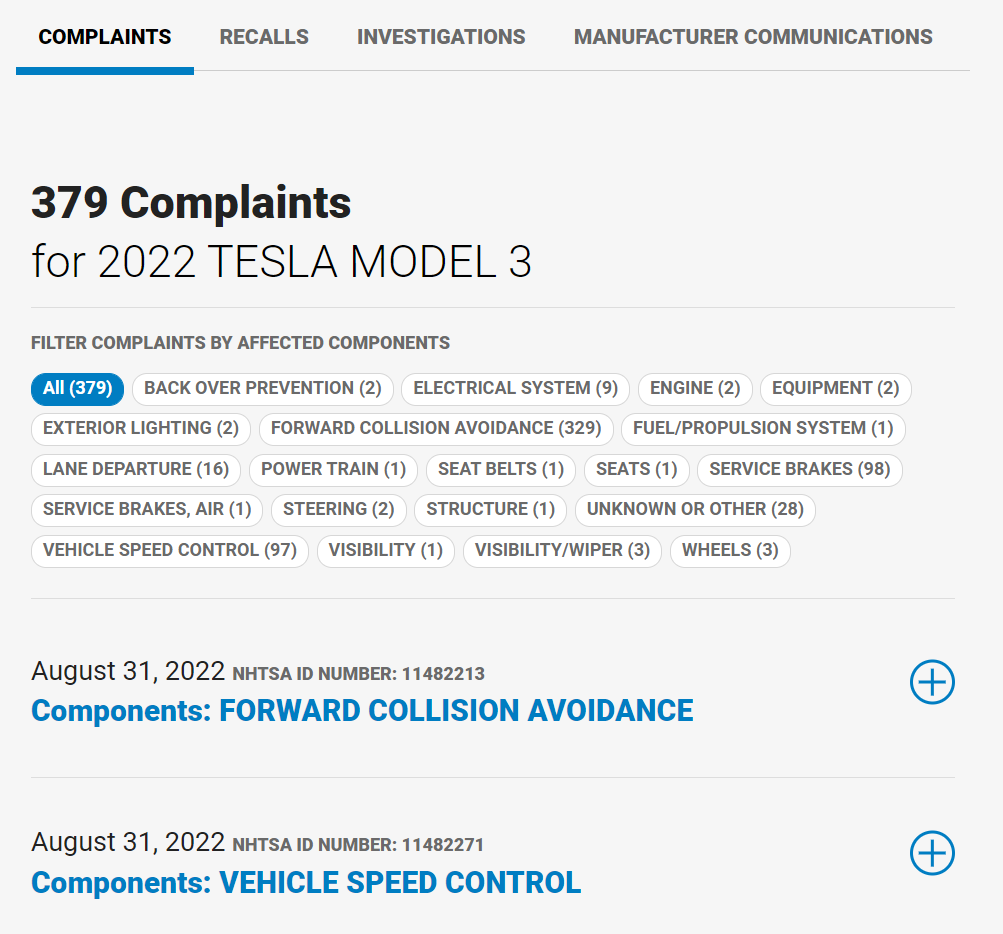This screenshot has width=1003, height=934.
Task: Switch to the COMPLAINTS tab
Action: click(x=104, y=37)
